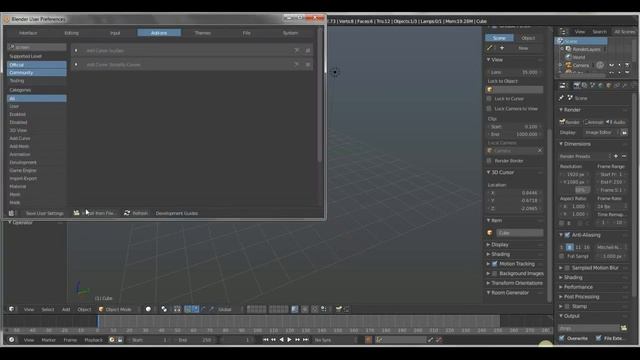The image size is (640, 360).
Task: Click Save User Settings button
Action: pyautogui.click(x=44, y=213)
